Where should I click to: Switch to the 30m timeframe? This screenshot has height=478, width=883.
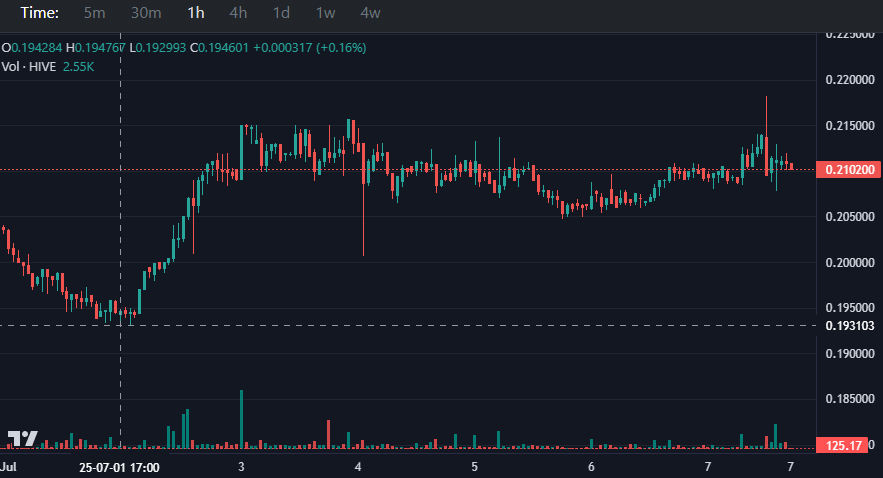pos(146,13)
